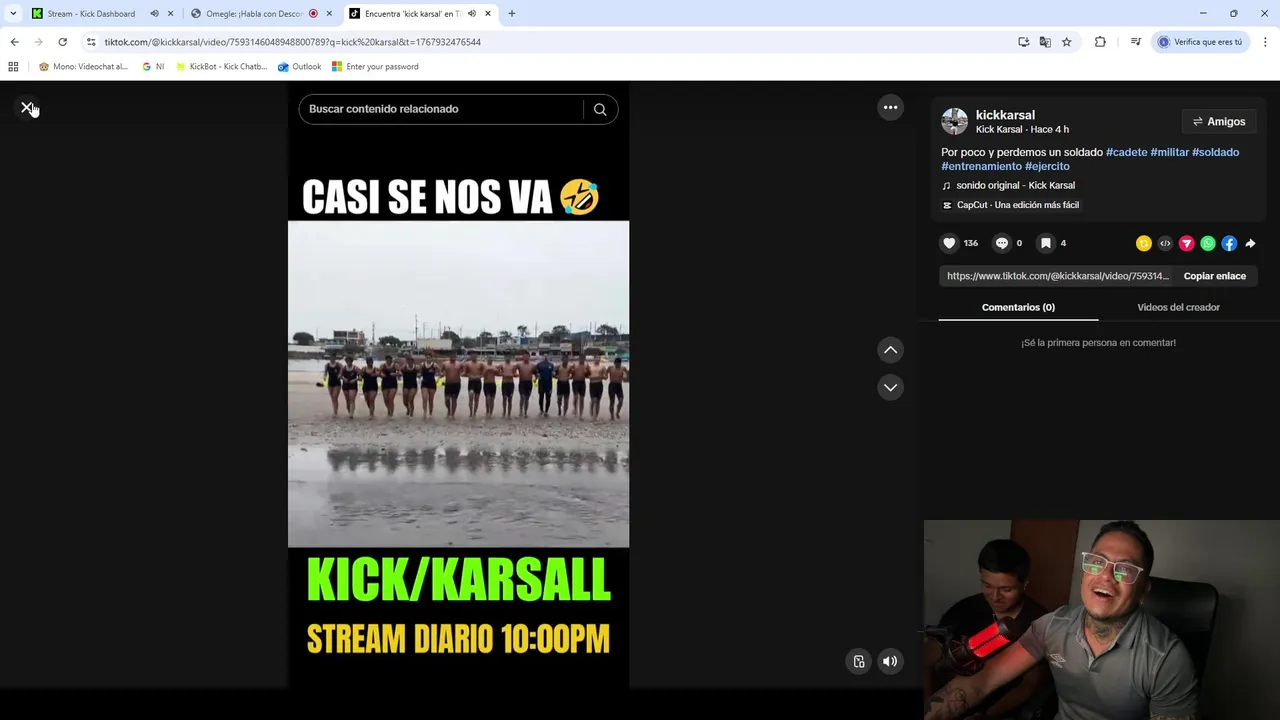
Task: Mute audio on the Kick Dashboard tab
Action: [154, 14]
